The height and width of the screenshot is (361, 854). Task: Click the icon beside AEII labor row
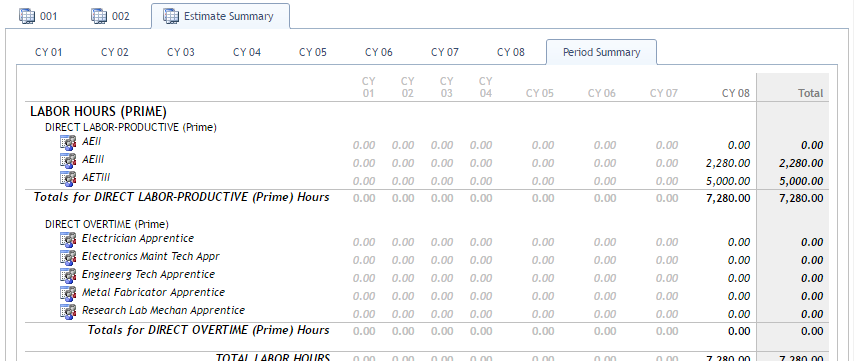click(x=68, y=143)
